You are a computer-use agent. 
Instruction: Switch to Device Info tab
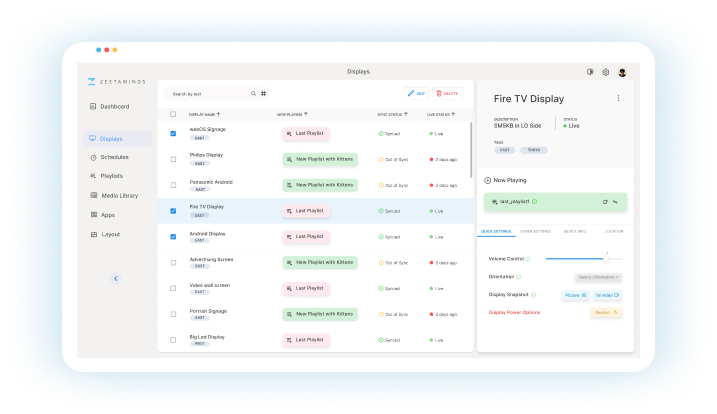coord(575,231)
